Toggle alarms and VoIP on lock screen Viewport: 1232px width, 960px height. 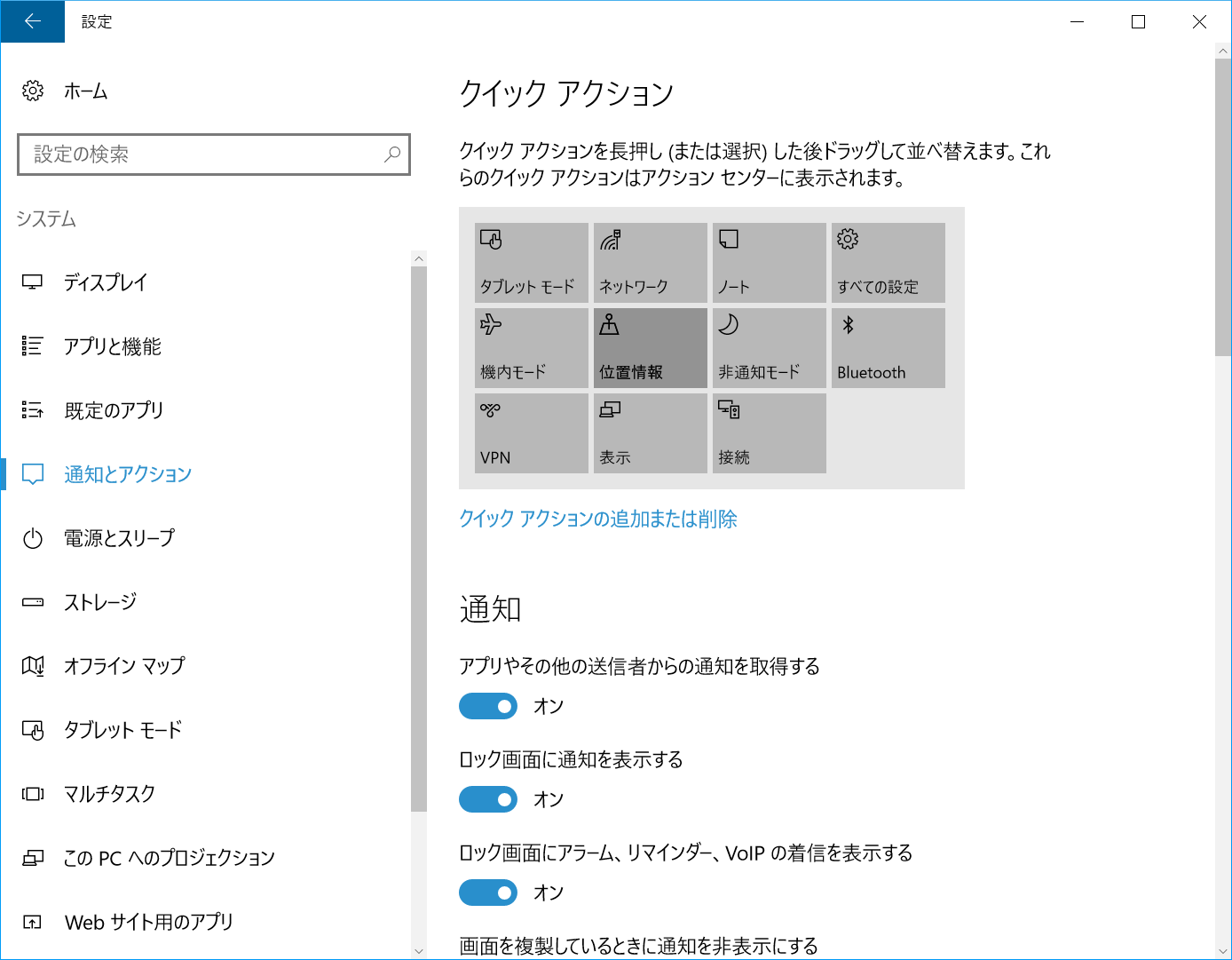487,892
